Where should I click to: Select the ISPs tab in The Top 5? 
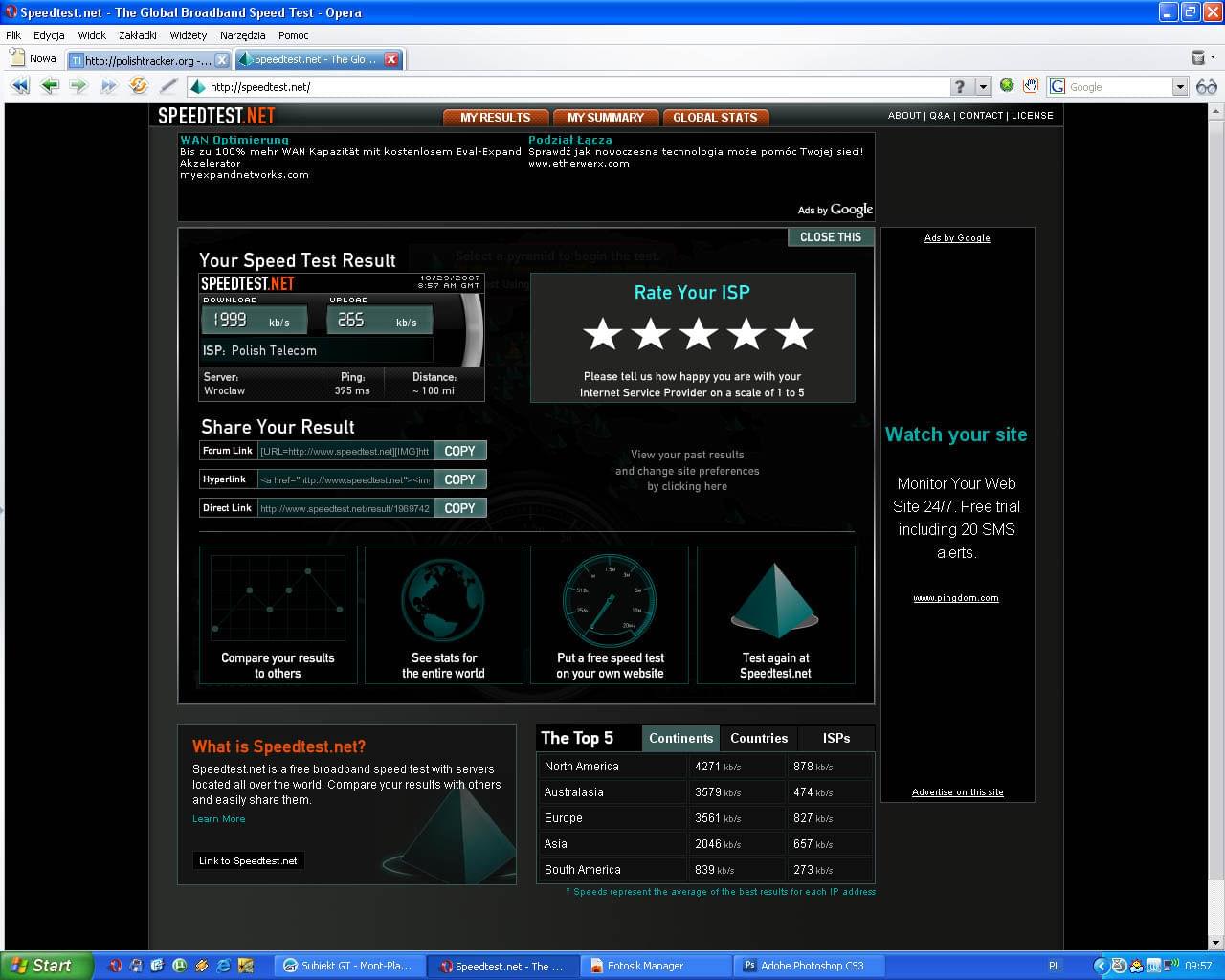(x=836, y=738)
